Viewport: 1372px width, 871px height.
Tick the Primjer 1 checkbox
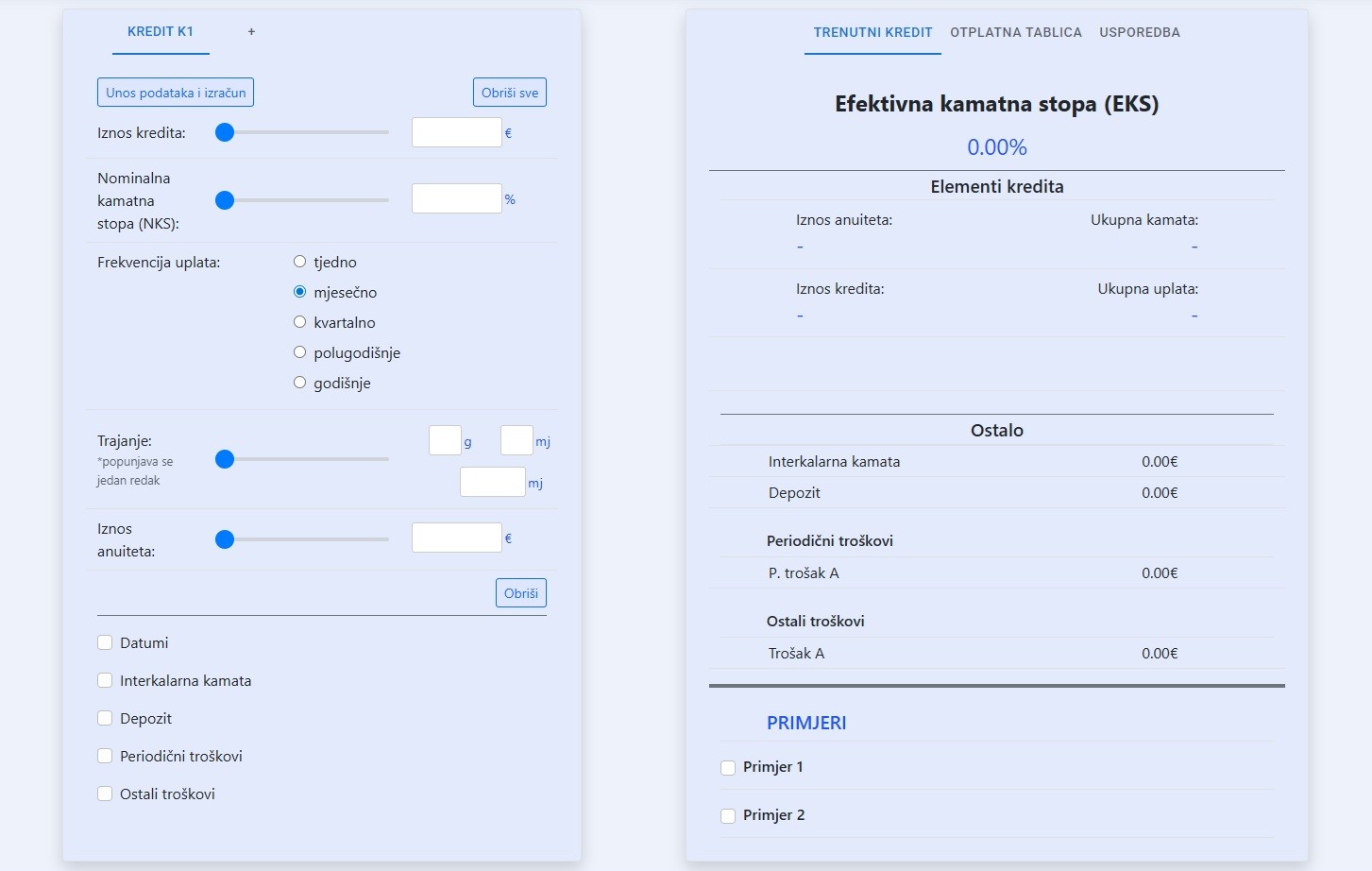click(x=728, y=768)
